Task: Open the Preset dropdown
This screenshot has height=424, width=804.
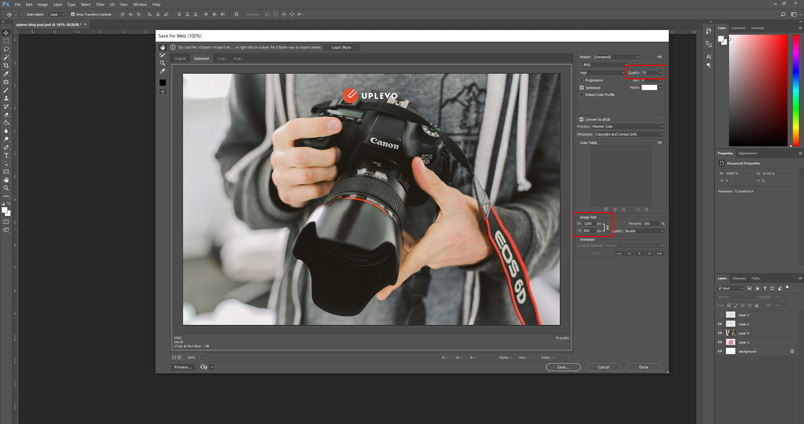Action: tap(616, 57)
